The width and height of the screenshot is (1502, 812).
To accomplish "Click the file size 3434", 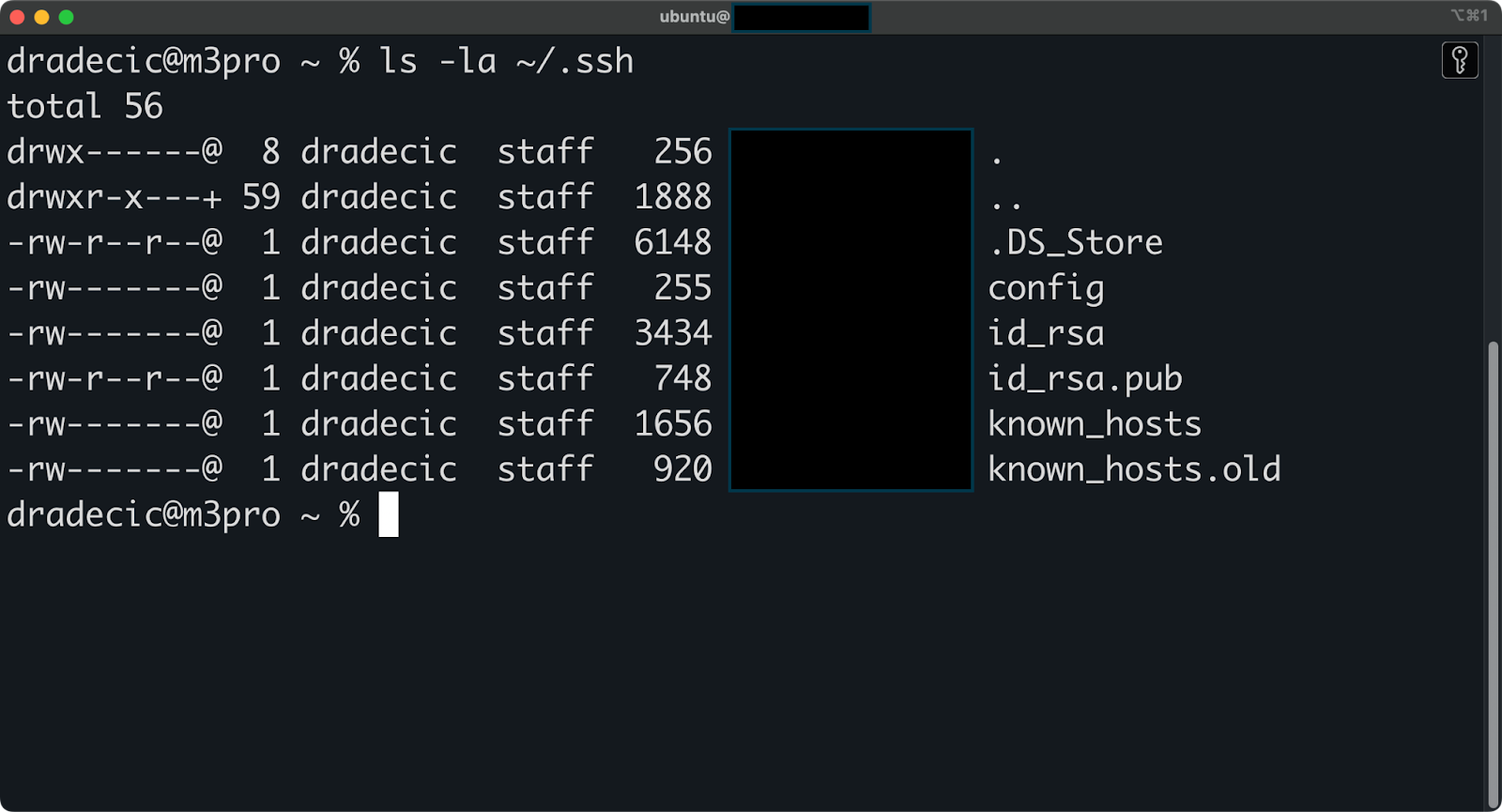I will (x=673, y=333).
